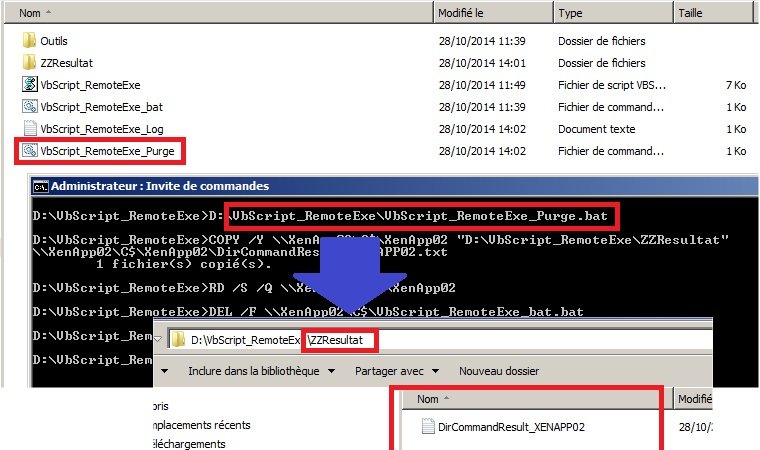The width and height of the screenshot is (760, 450).
Task: Click the DirCommandResult_XENAPP02 file icon
Action: [x=427, y=427]
